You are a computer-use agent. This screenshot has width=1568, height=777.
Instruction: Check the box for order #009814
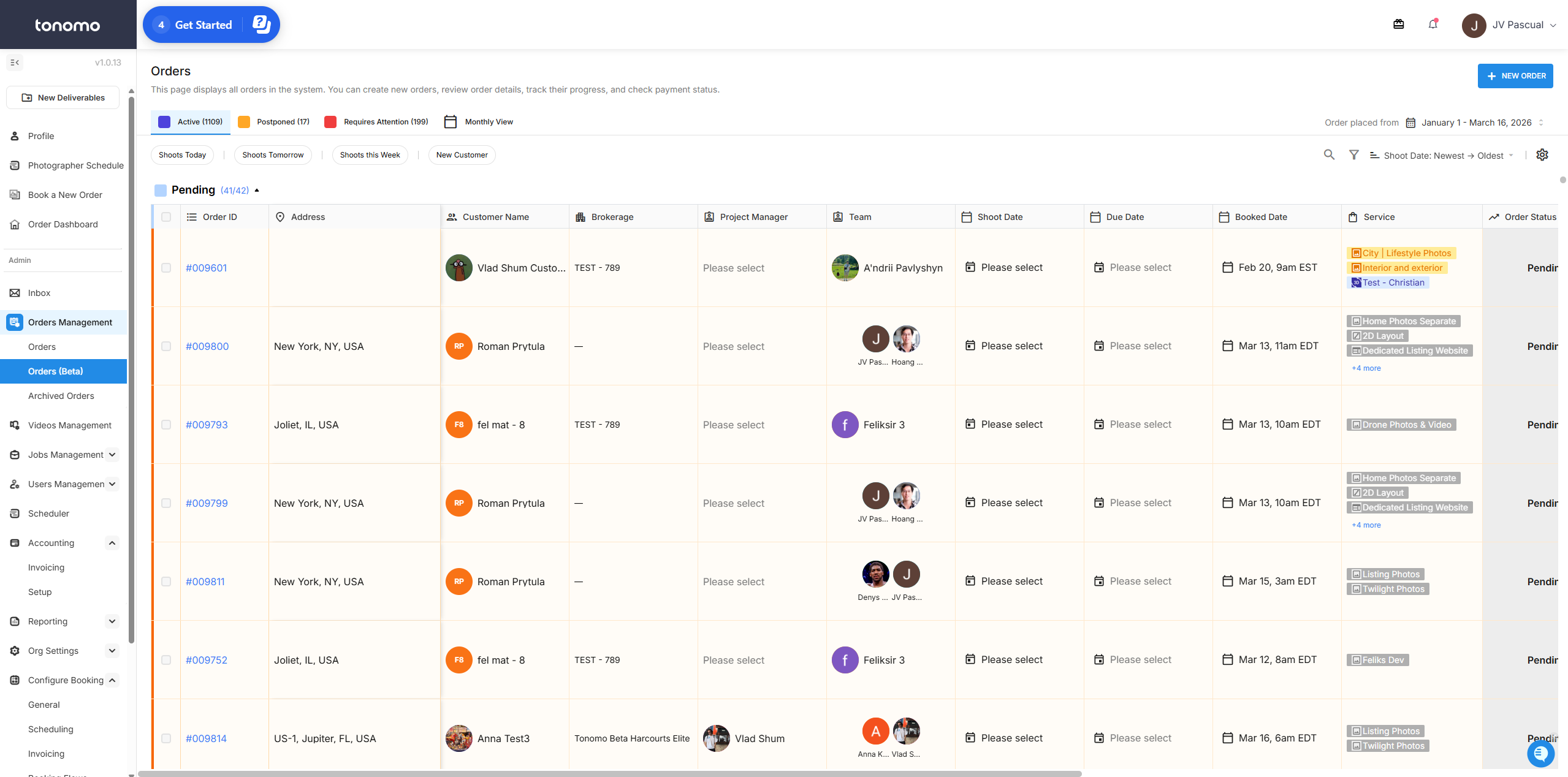pos(166,738)
